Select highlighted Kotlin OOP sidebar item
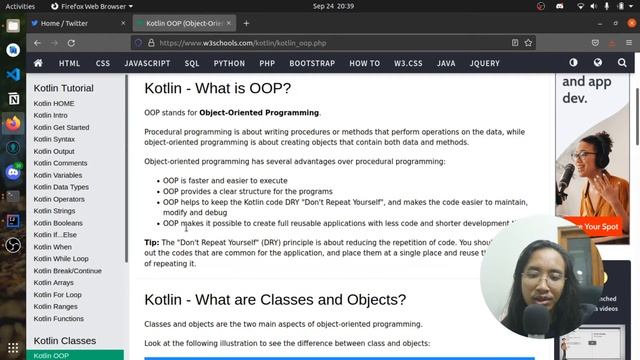The image size is (640, 360). (75, 356)
